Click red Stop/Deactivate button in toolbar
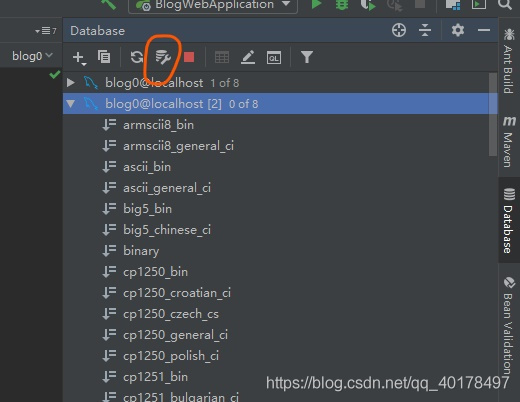The image size is (520, 402). point(189,57)
